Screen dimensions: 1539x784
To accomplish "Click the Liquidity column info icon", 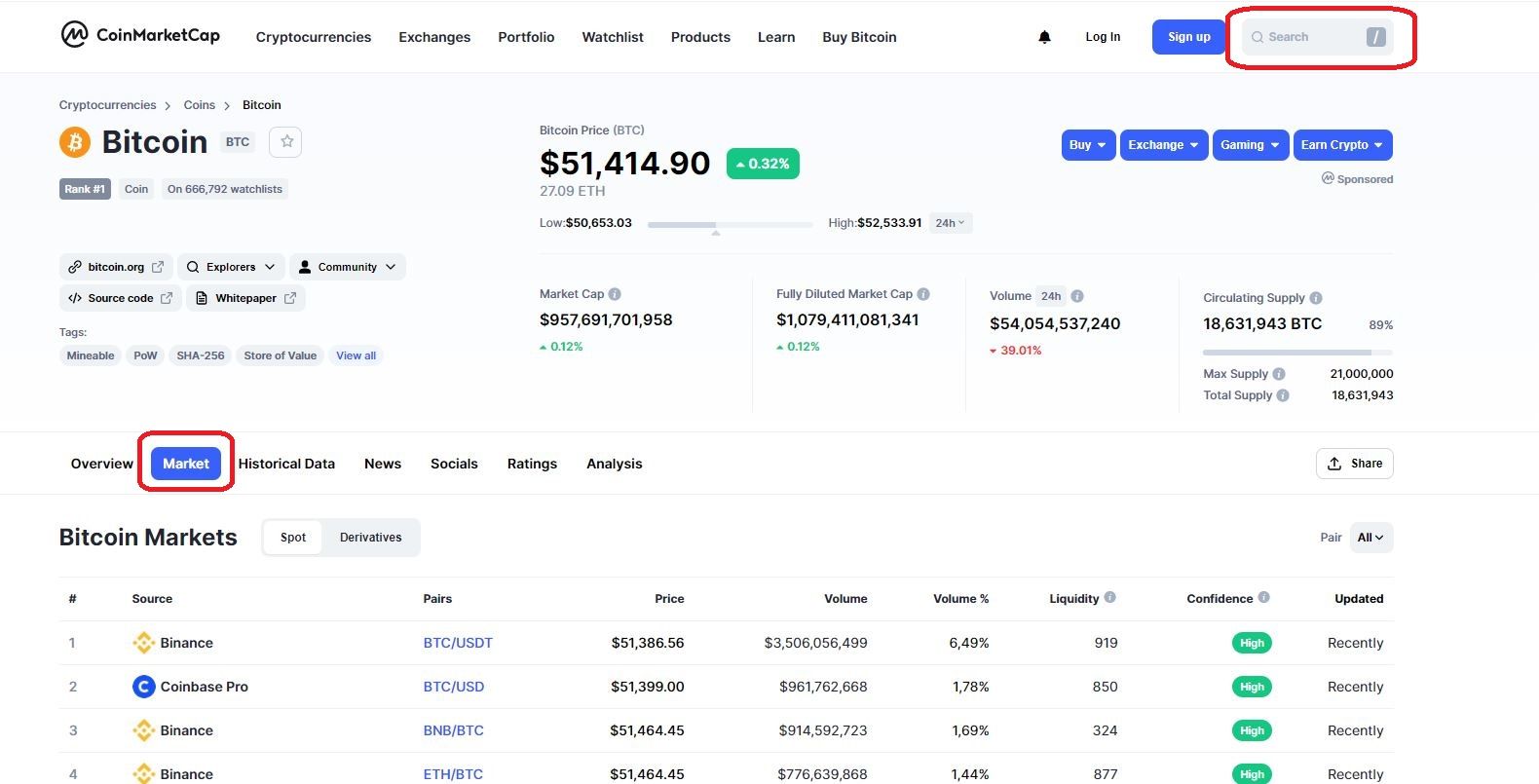I will pyautogui.click(x=1109, y=598).
